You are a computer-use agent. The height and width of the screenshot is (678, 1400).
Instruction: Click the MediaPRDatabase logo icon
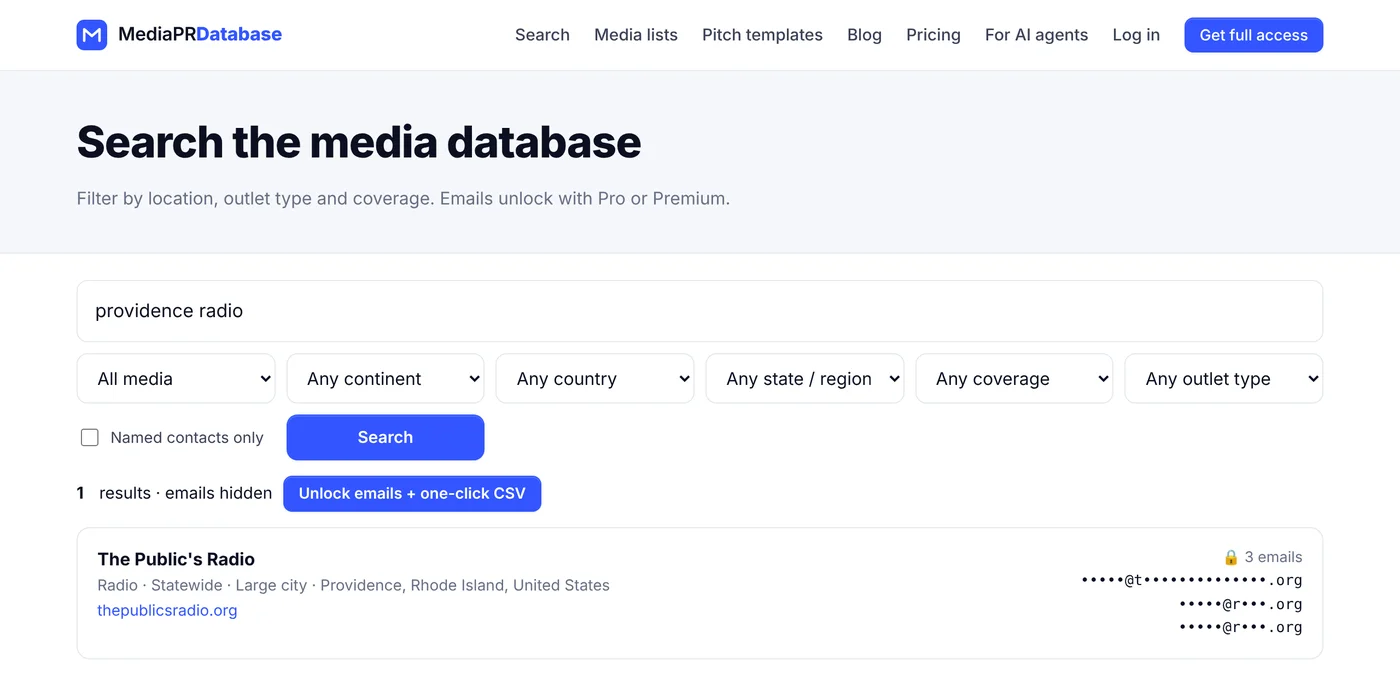click(x=92, y=35)
